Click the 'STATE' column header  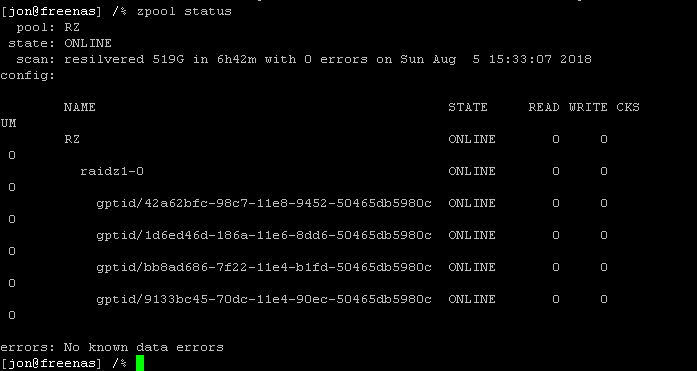[468, 108]
